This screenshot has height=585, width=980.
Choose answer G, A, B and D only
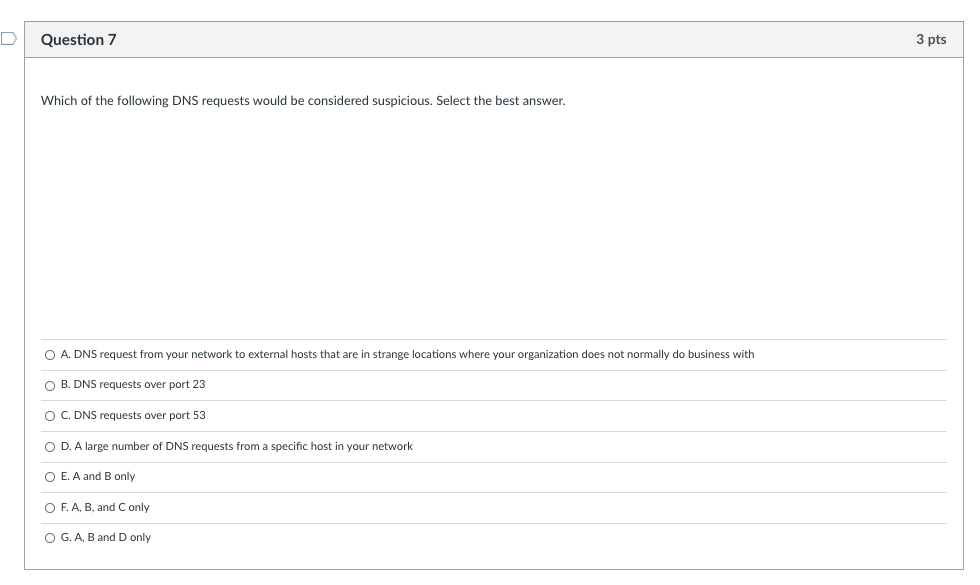tap(50, 537)
